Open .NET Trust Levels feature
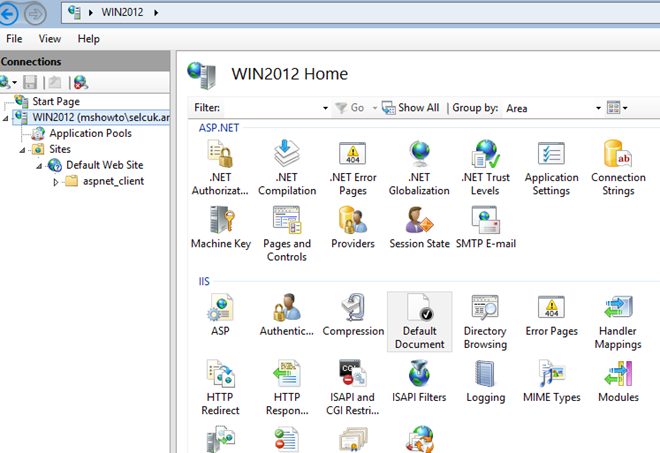 coord(485,168)
